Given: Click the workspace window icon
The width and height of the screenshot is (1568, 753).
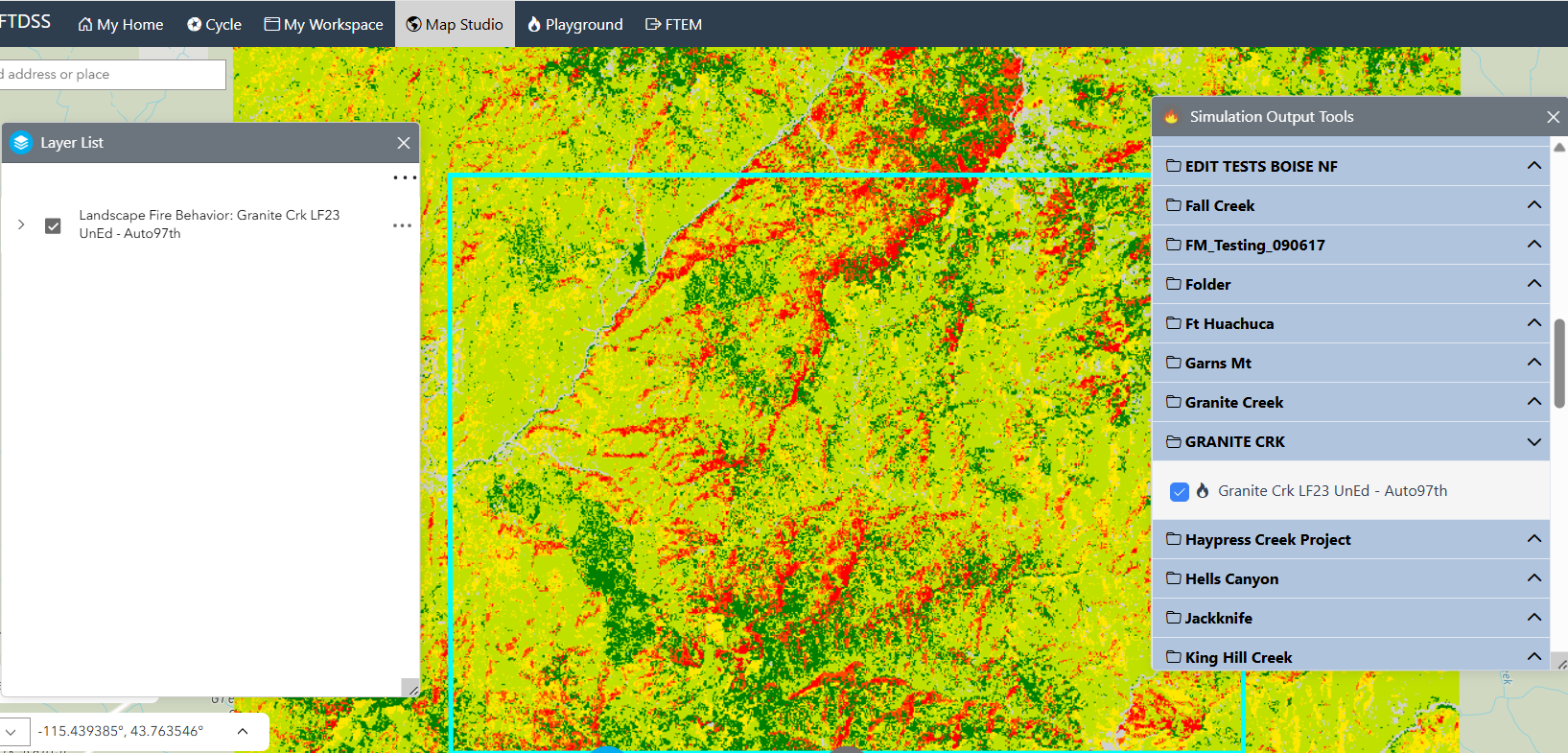Looking at the screenshot, I should (x=272, y=24).
